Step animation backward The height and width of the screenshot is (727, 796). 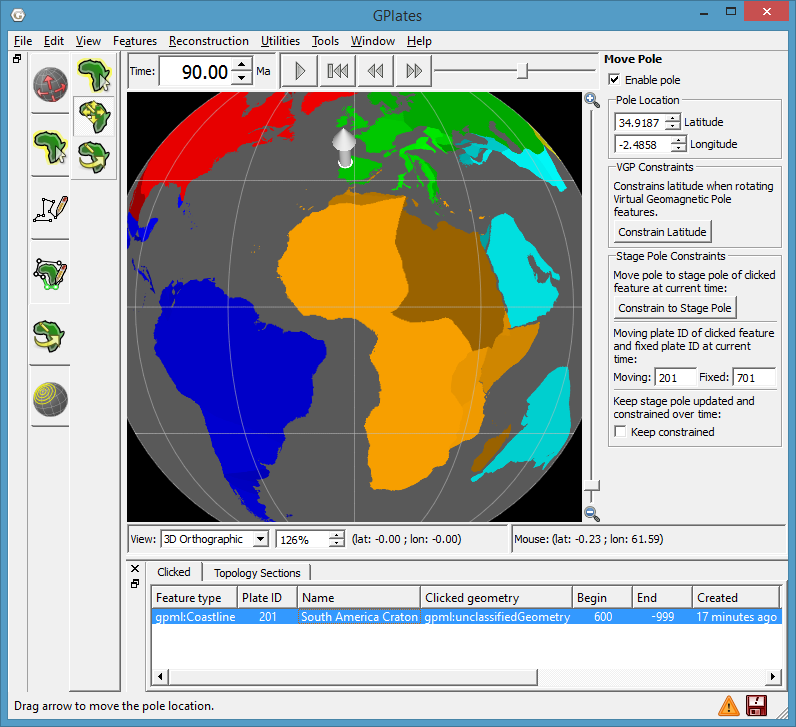coord(375,71)
